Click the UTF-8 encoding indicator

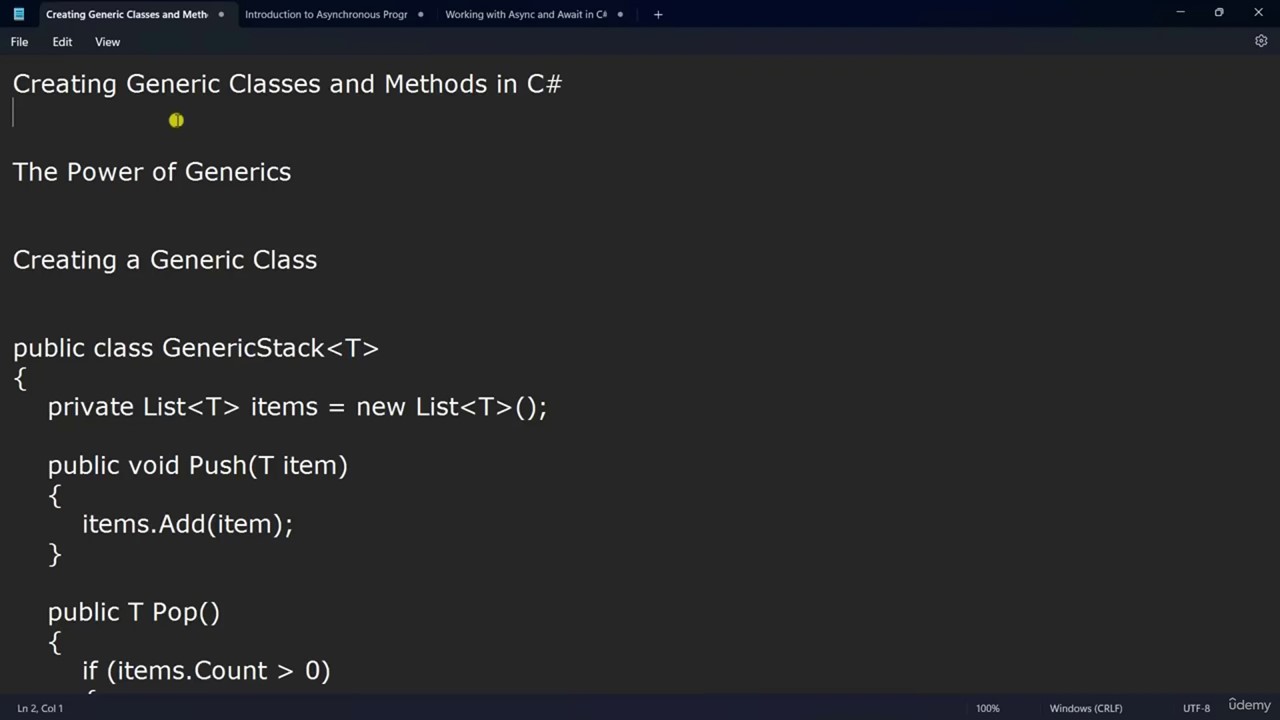[1196, 708]
